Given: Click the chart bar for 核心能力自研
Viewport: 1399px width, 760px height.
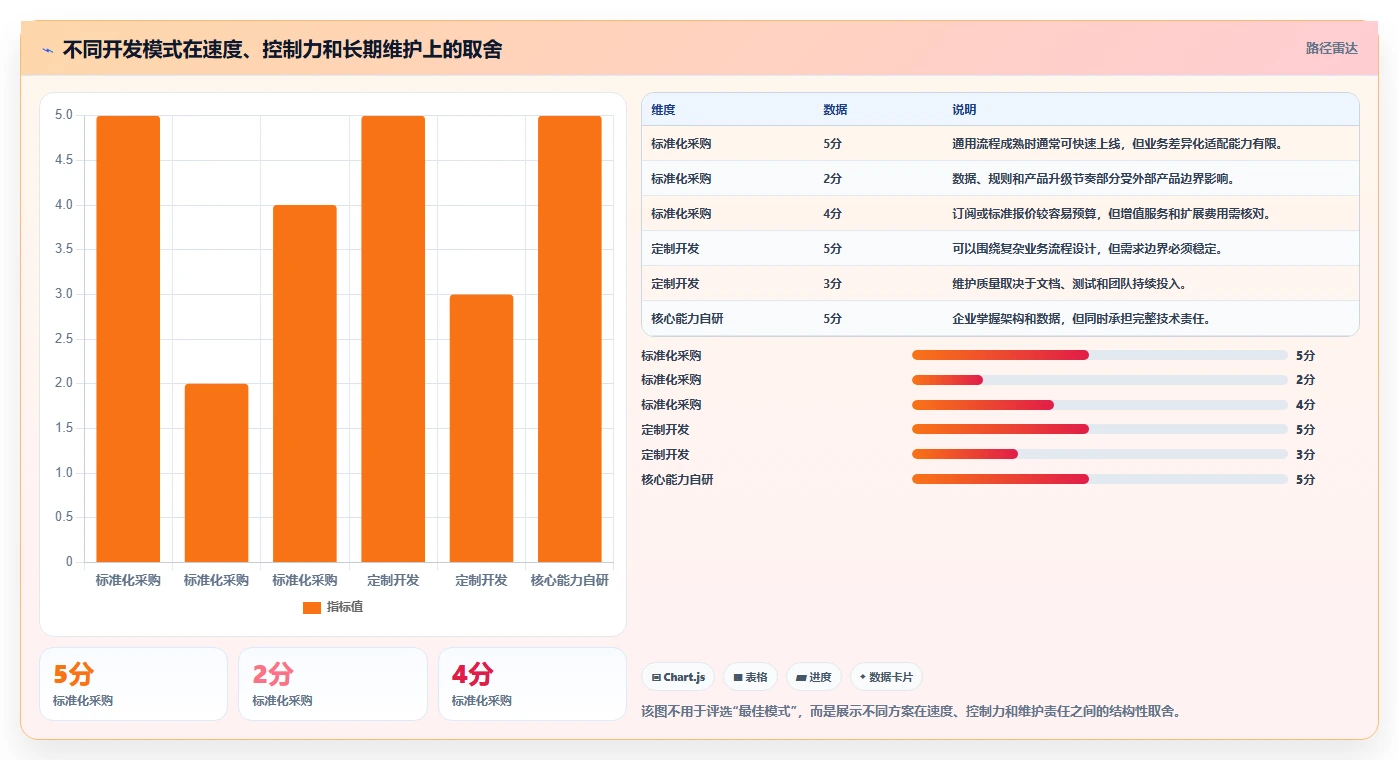Looking at the screenshot, I should (x=569, y=339).
